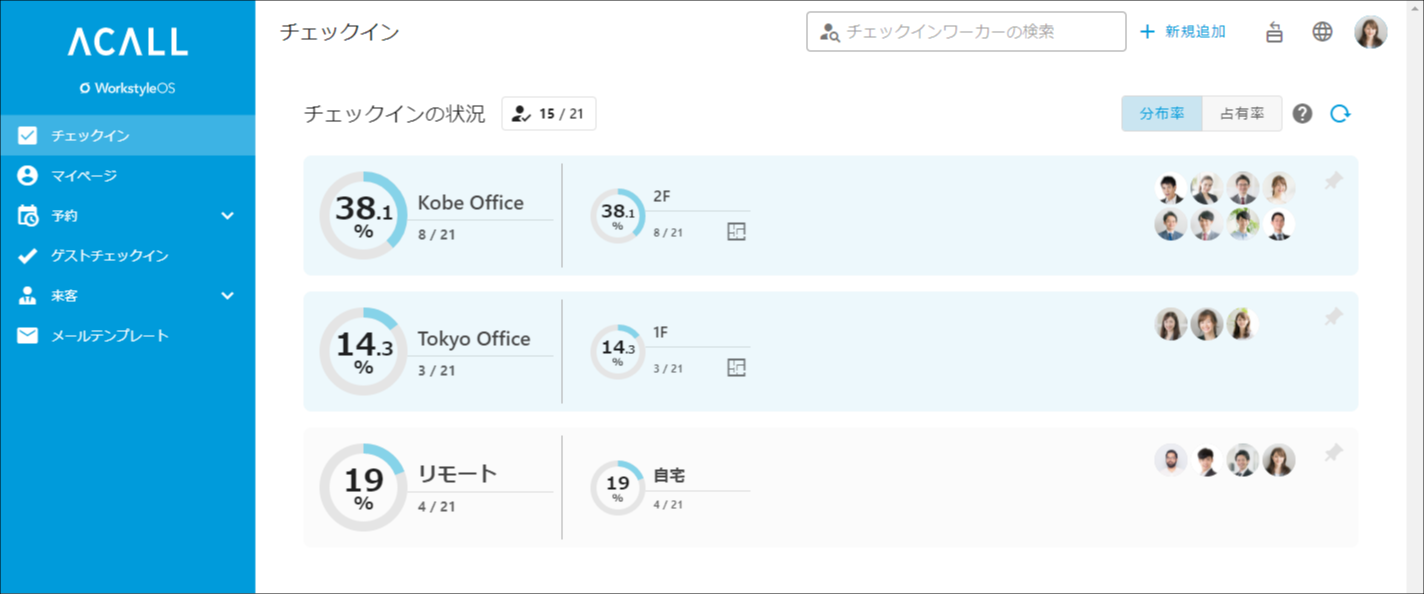Open the desk check-in icon near globe
Image resolution: width=1424 pixels, height=594 pixels.
[1274, 32]
